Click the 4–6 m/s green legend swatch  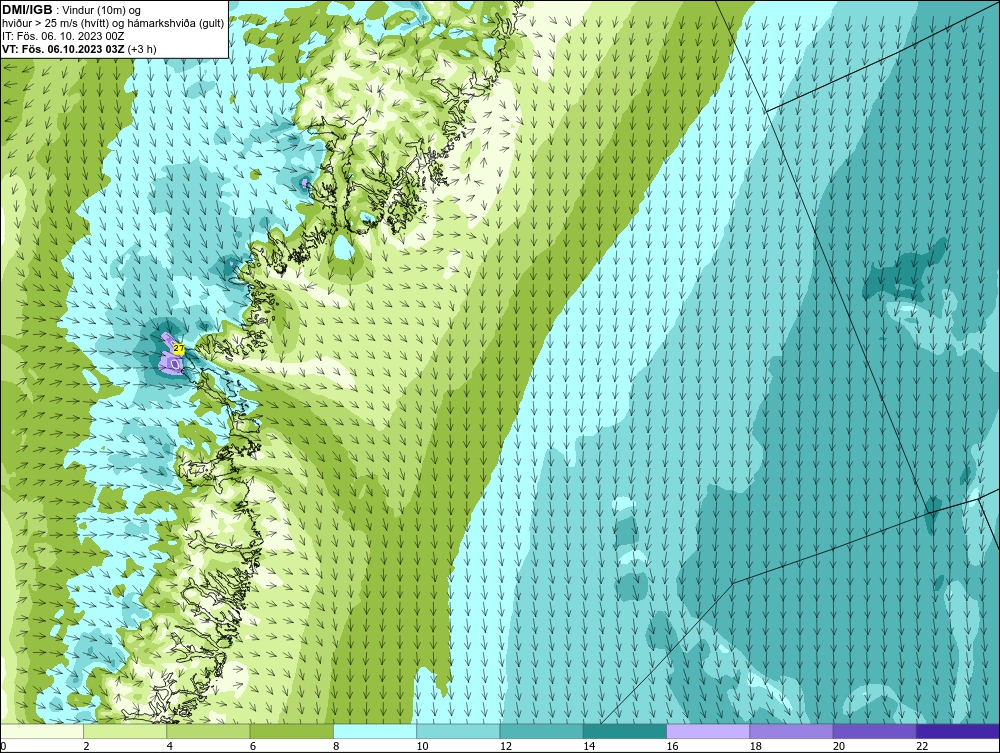click(x=209, y=731)
